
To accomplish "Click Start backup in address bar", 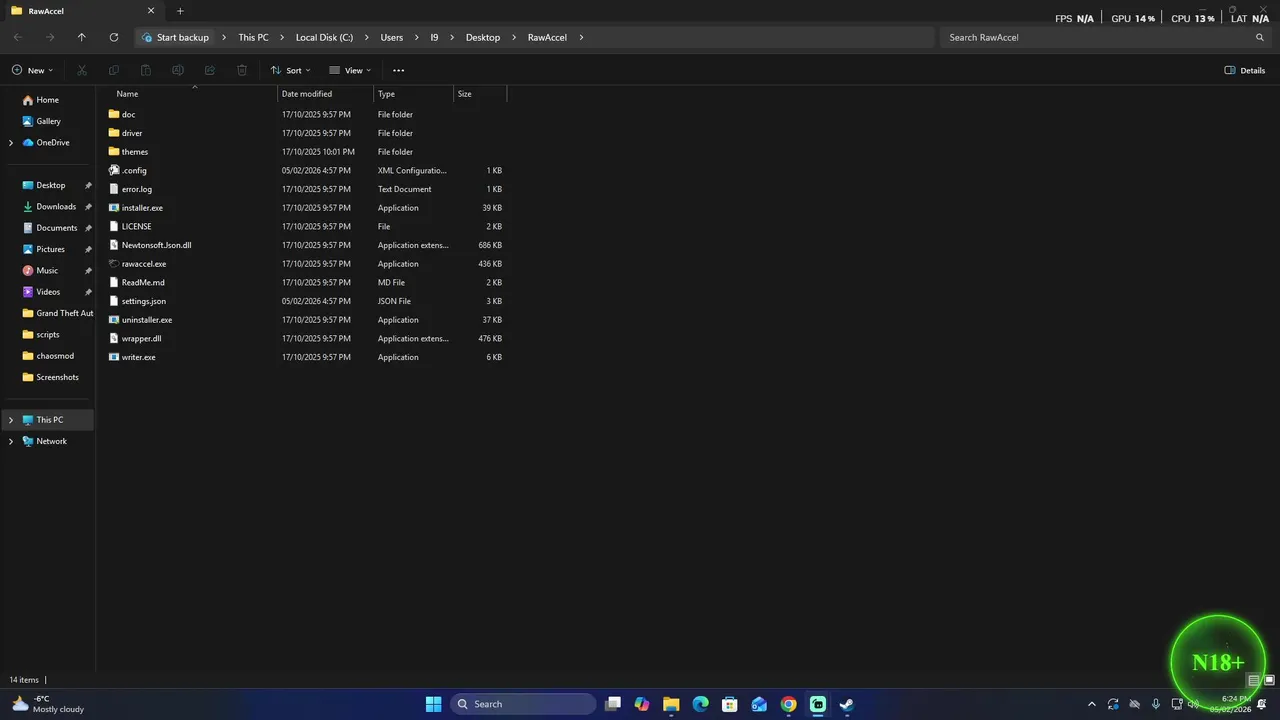I will (176, 37).
